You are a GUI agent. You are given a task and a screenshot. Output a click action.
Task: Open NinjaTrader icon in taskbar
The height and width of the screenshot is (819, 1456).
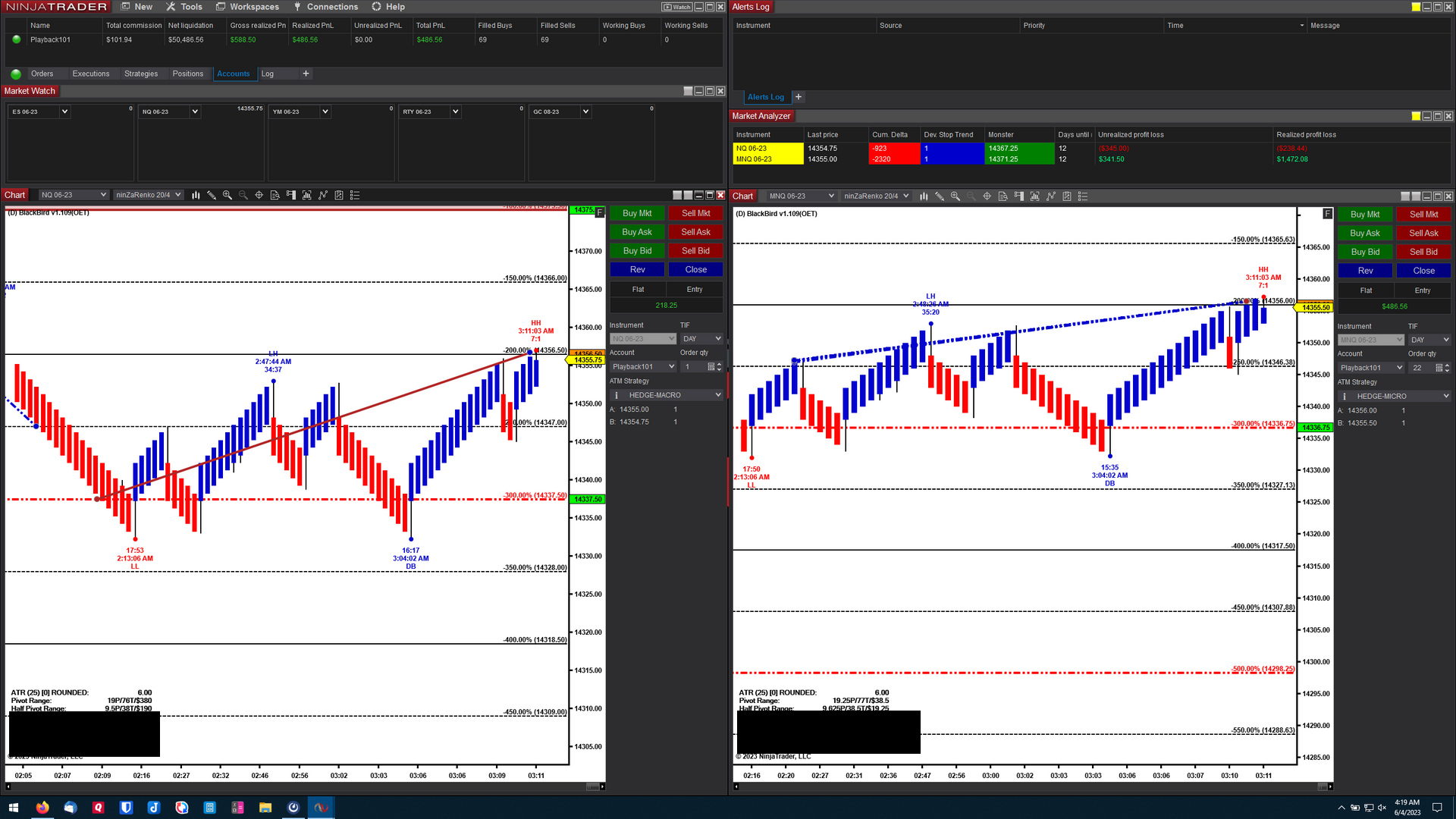(322, 808)
